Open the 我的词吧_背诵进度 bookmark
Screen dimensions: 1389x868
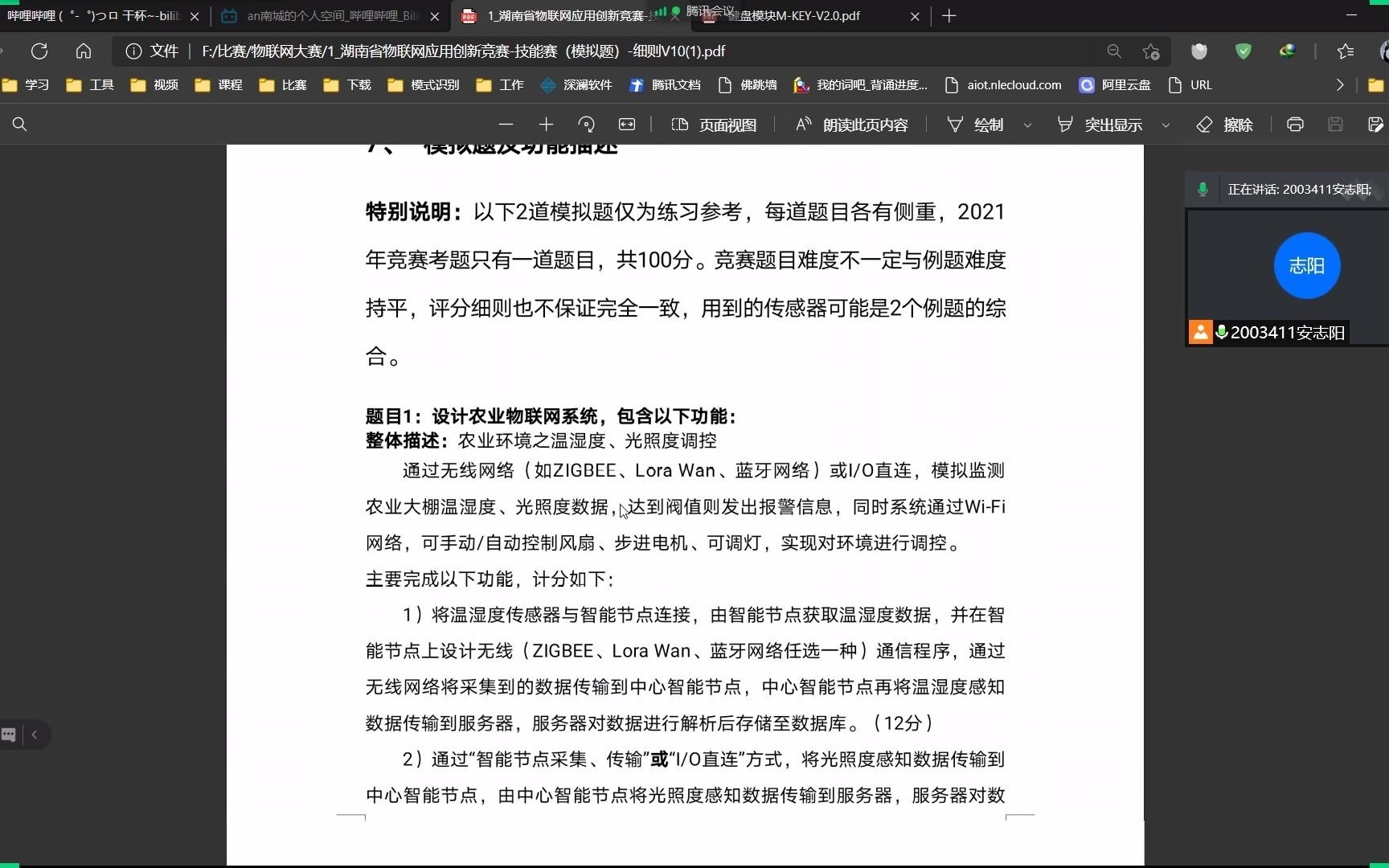coord(860,85)
